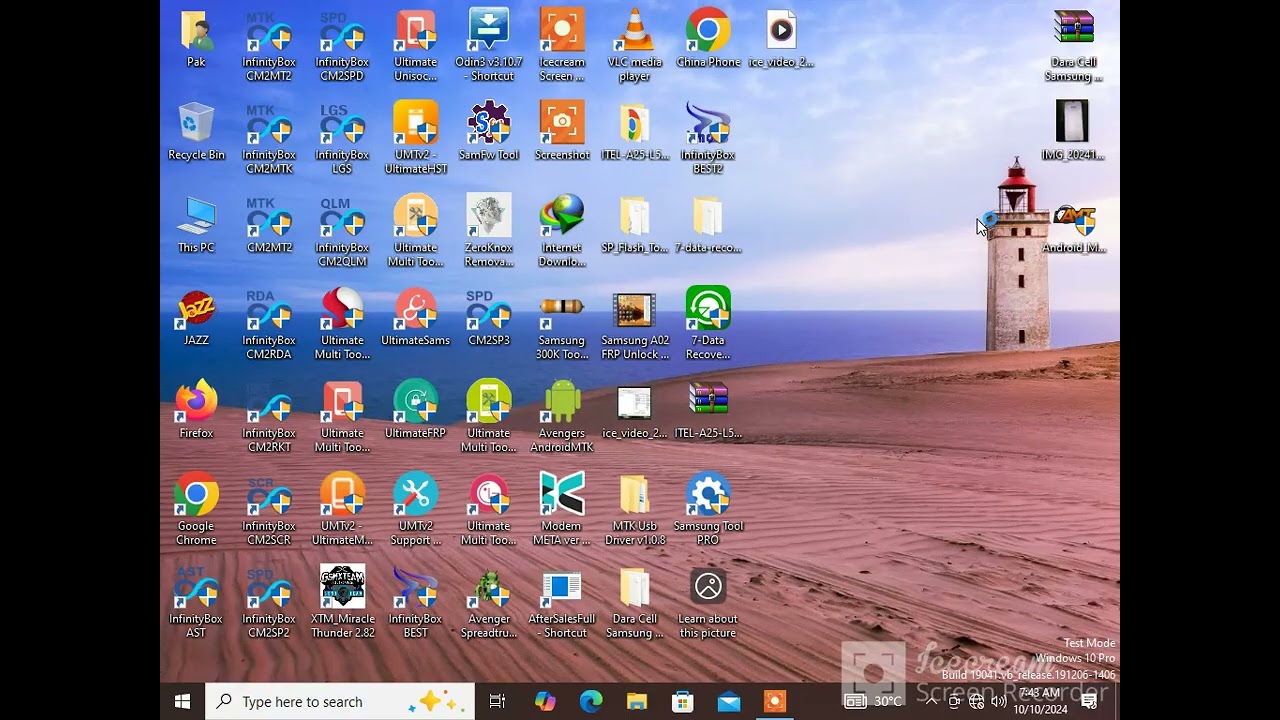The height and width of the screenshot is (720, 1280).
Task: Open the ITEL-A25-L5 WinRAR archive
Action: click(707, 401)
